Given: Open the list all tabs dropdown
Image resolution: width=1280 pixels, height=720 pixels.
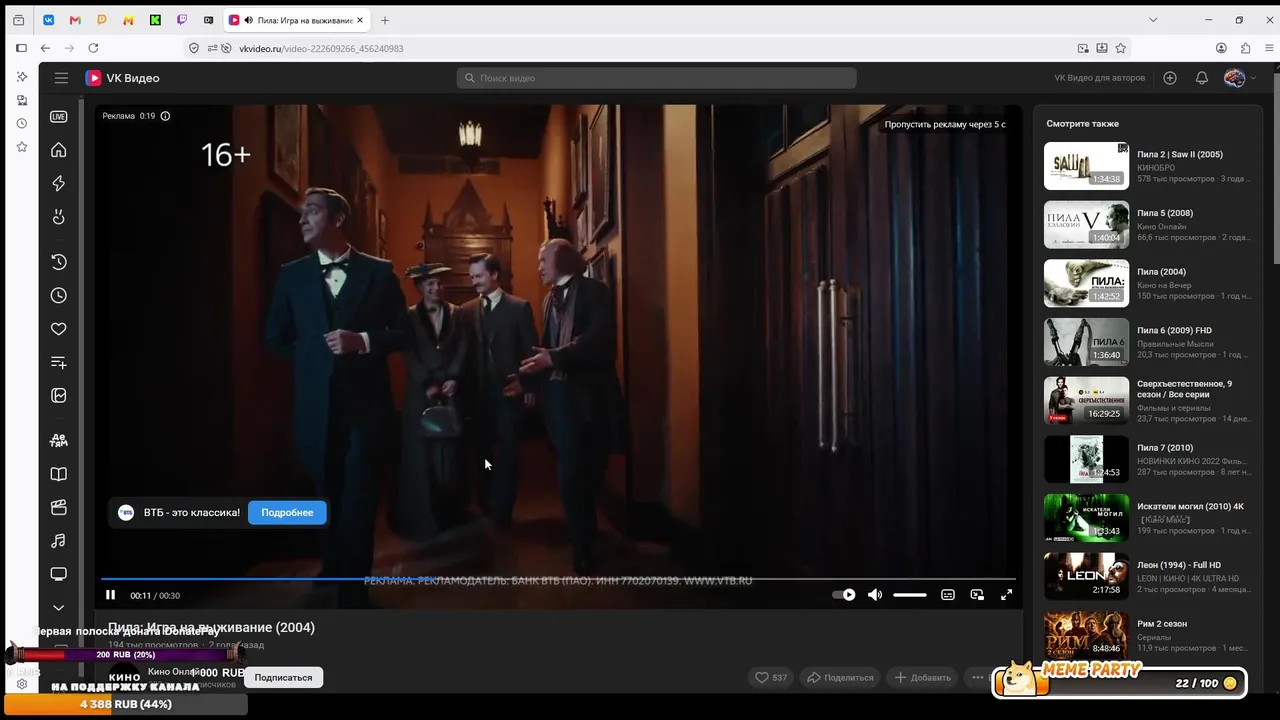Looking at the screenshot, I should click(1153, 20).
